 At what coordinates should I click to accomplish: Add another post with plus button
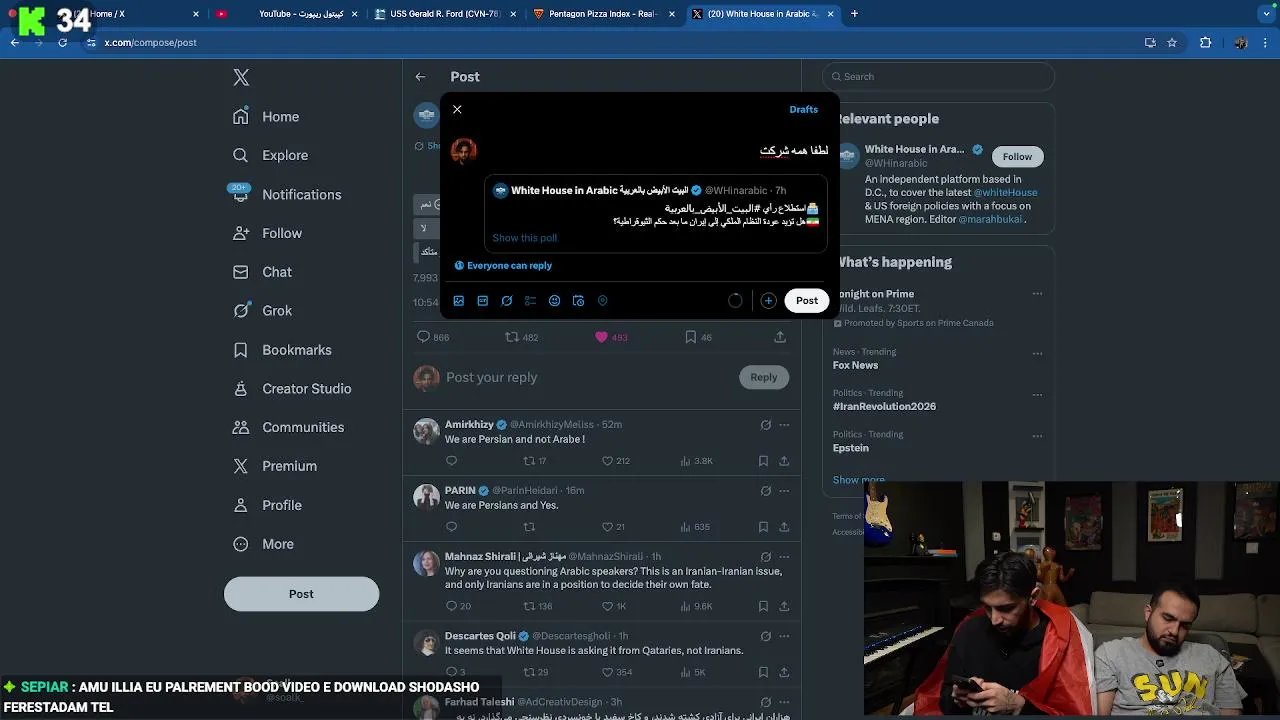click(768, 300)
